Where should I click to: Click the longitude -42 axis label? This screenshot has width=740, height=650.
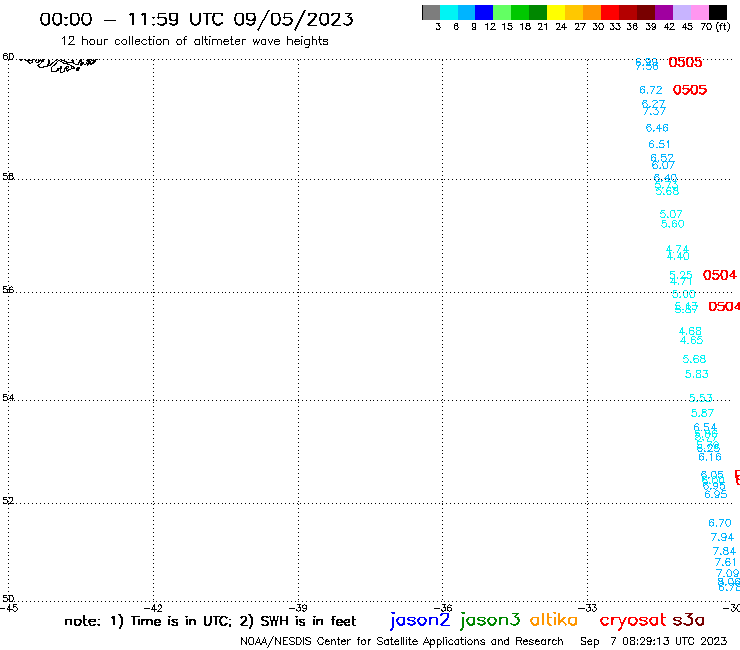pyautogui.click(x=153, y=608)
